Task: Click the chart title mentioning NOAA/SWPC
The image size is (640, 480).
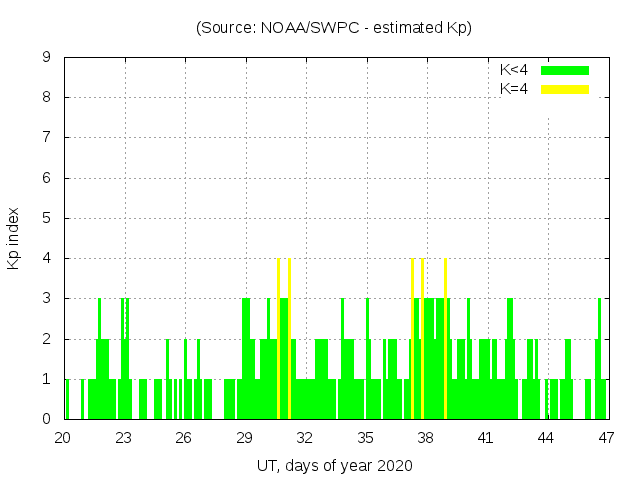Action: [x=334, y=28]
